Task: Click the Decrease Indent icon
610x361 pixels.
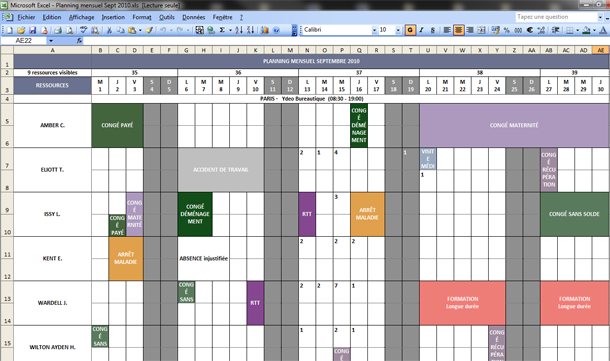Action: point(556,30)
